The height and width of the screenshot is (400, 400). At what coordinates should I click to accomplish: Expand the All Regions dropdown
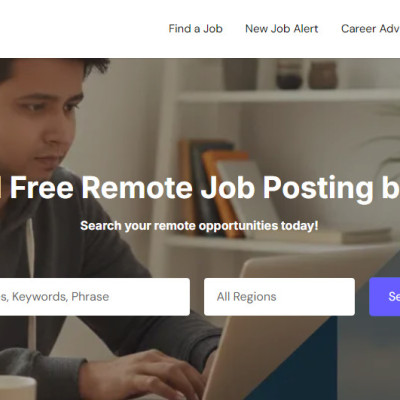[x=279, y=297]
